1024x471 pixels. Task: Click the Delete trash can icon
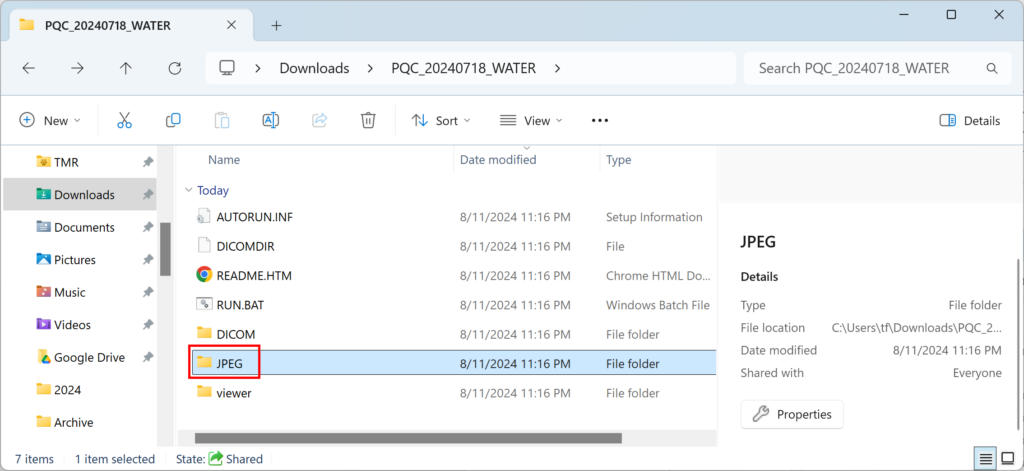point(368,120)
